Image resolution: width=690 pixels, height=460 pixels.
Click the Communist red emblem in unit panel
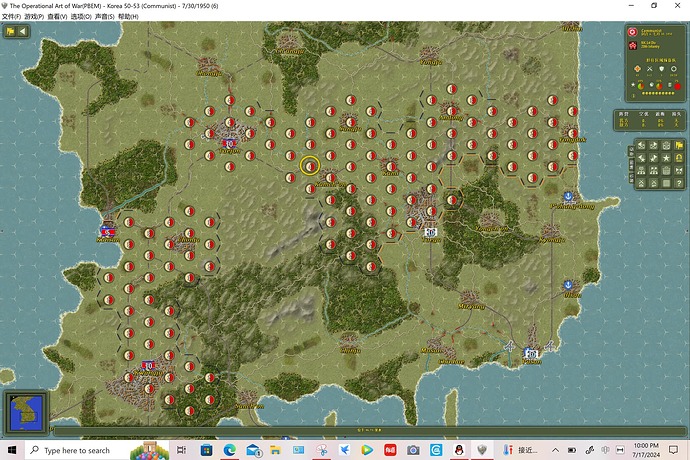coord(632,31)
